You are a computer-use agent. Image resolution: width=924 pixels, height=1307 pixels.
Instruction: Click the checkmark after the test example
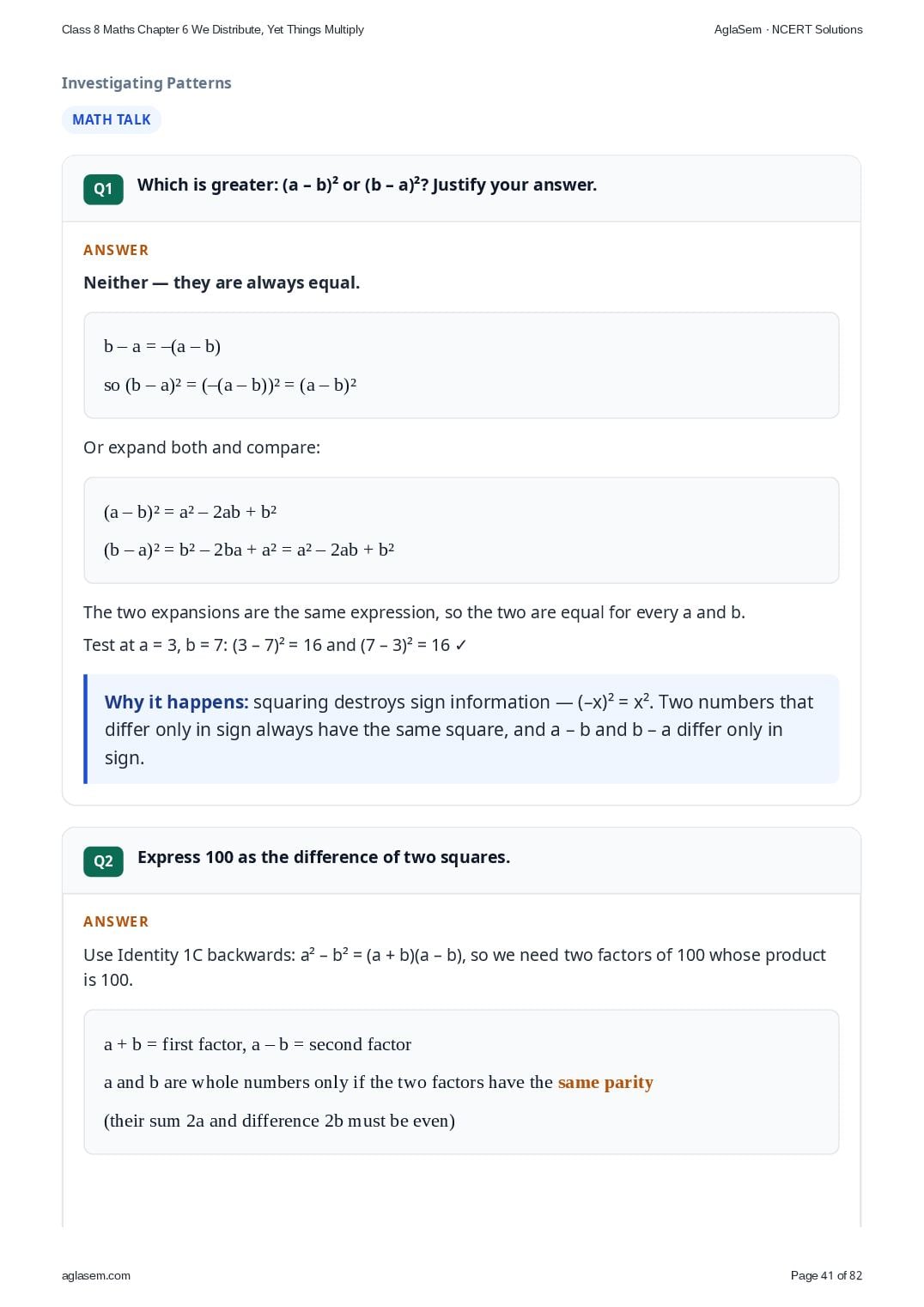point(461,646)
